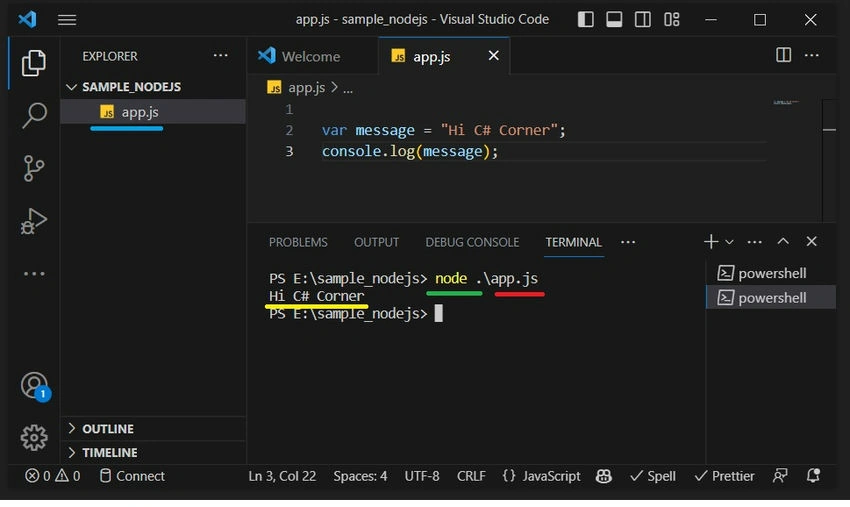
Task: Switch to the DEBUG CONSOLE tab
Action: click(x=472, y=242)
